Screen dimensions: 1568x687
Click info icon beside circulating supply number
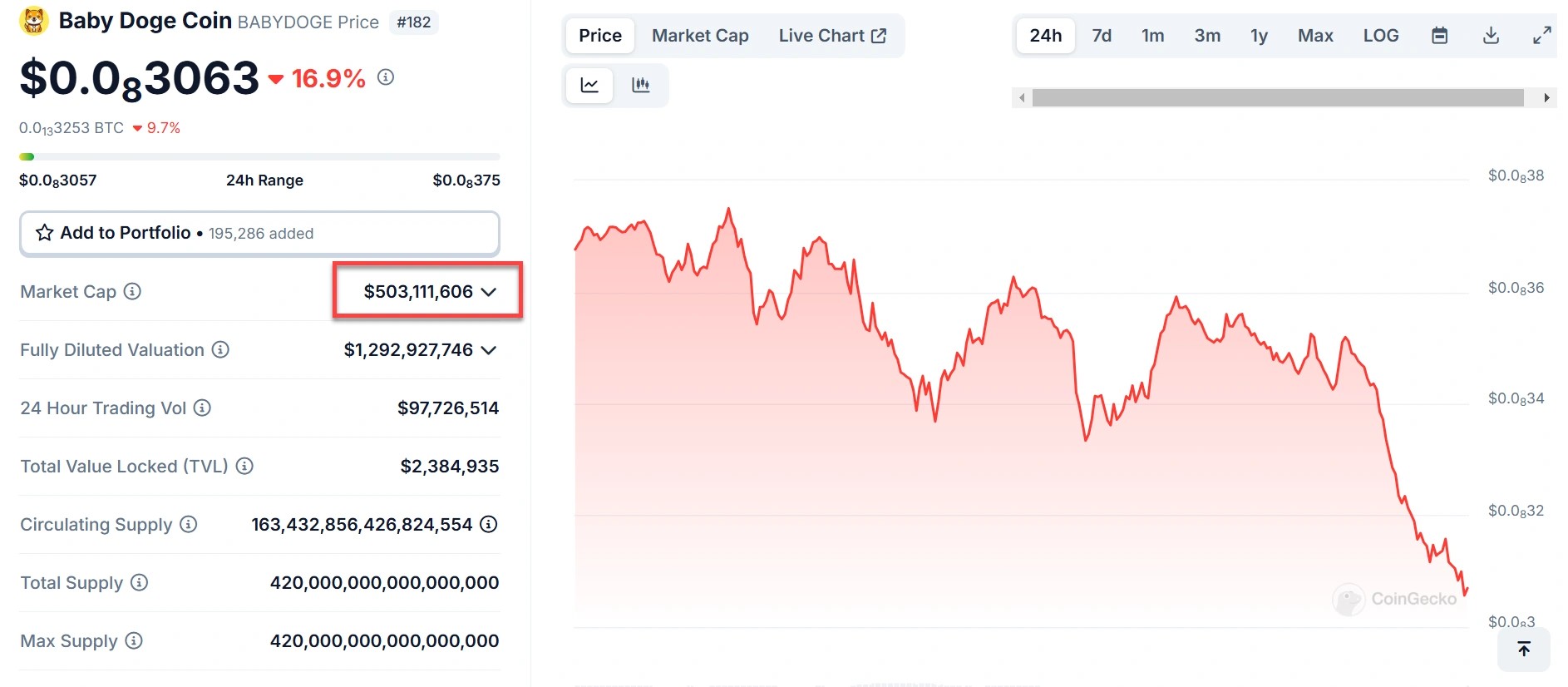pos(489,524)
